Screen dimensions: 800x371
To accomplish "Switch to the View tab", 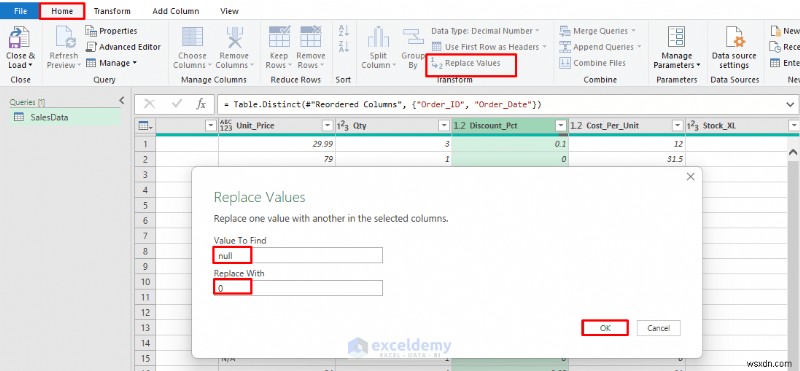I will tap(229, 11).
